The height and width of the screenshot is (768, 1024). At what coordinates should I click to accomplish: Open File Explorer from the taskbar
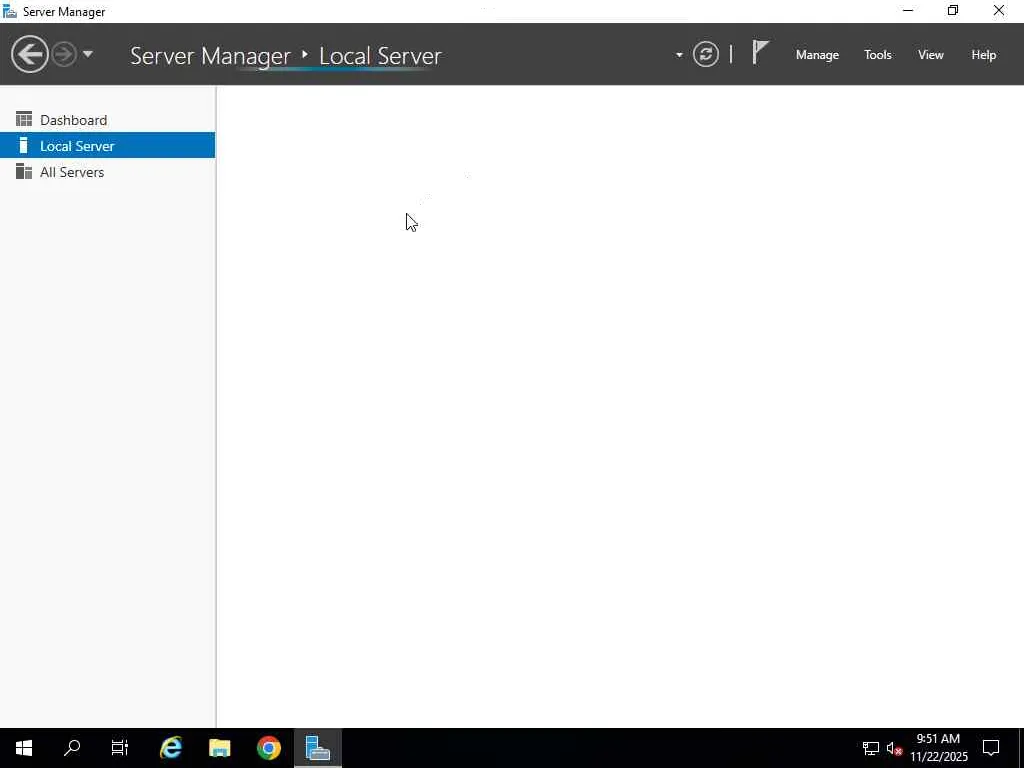click(x=219, y=748)
